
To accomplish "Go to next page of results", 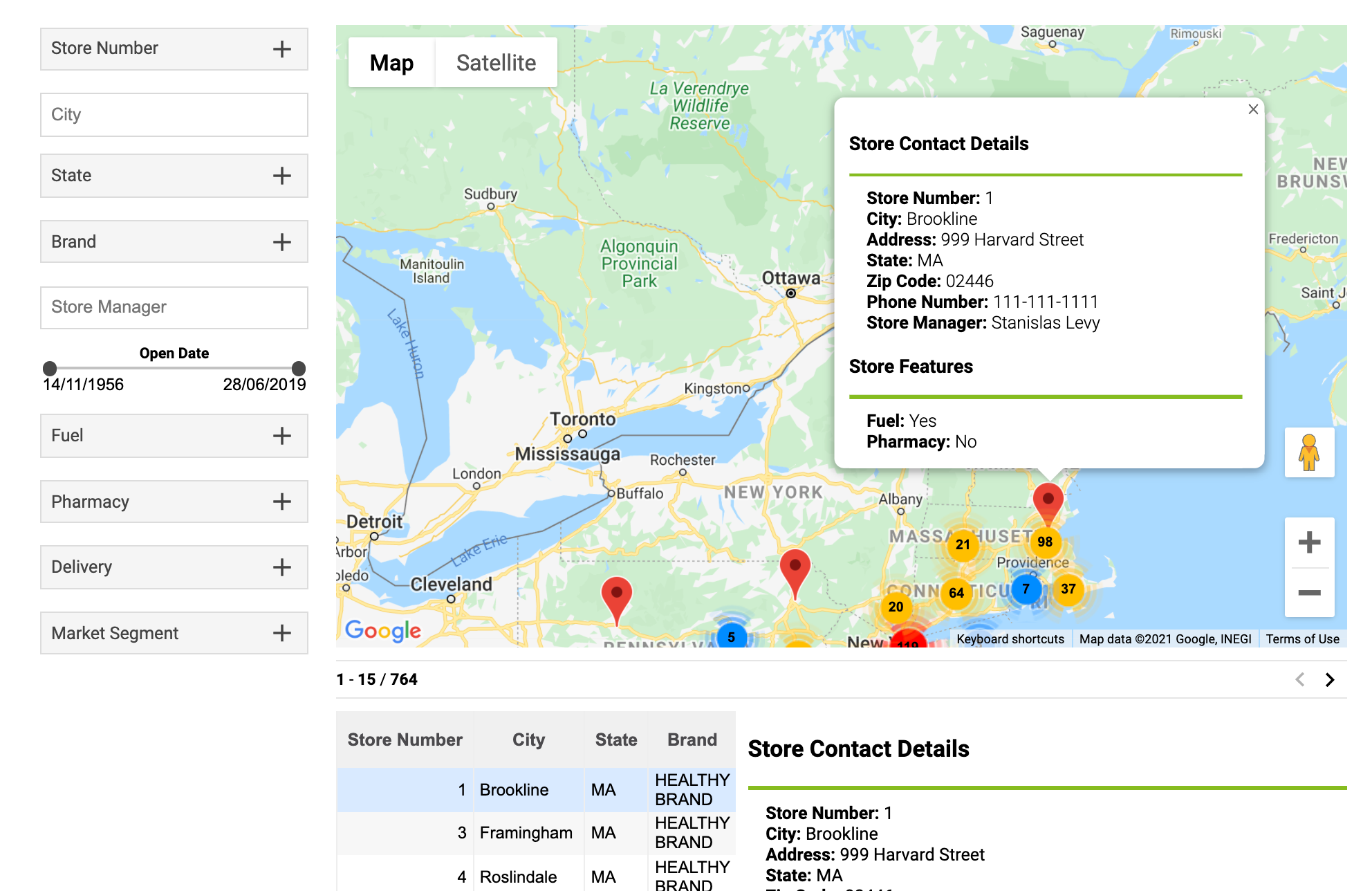I will click(x=1330, y=680).
